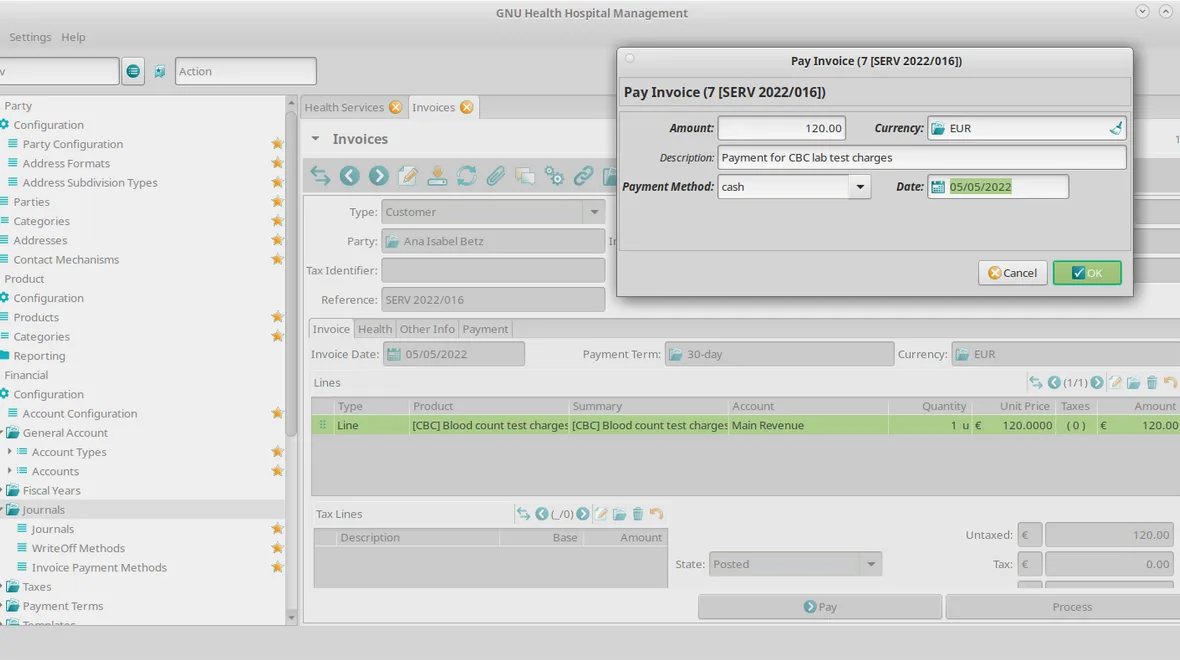
Task: Go to previous record in Invoices toolbar
Action: 349,176
